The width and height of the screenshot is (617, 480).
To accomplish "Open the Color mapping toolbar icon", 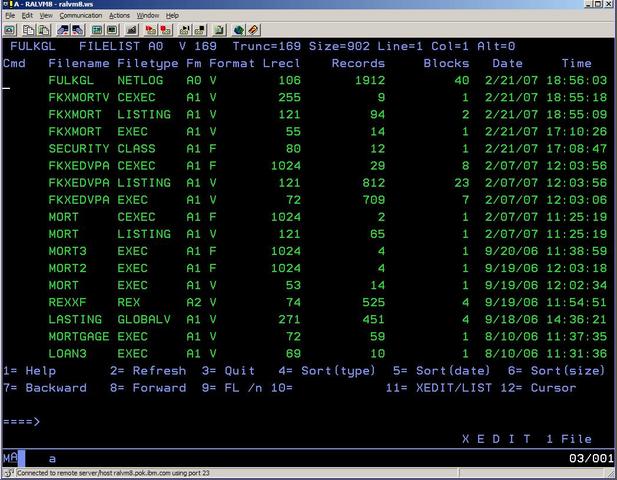I will (112, 30).
